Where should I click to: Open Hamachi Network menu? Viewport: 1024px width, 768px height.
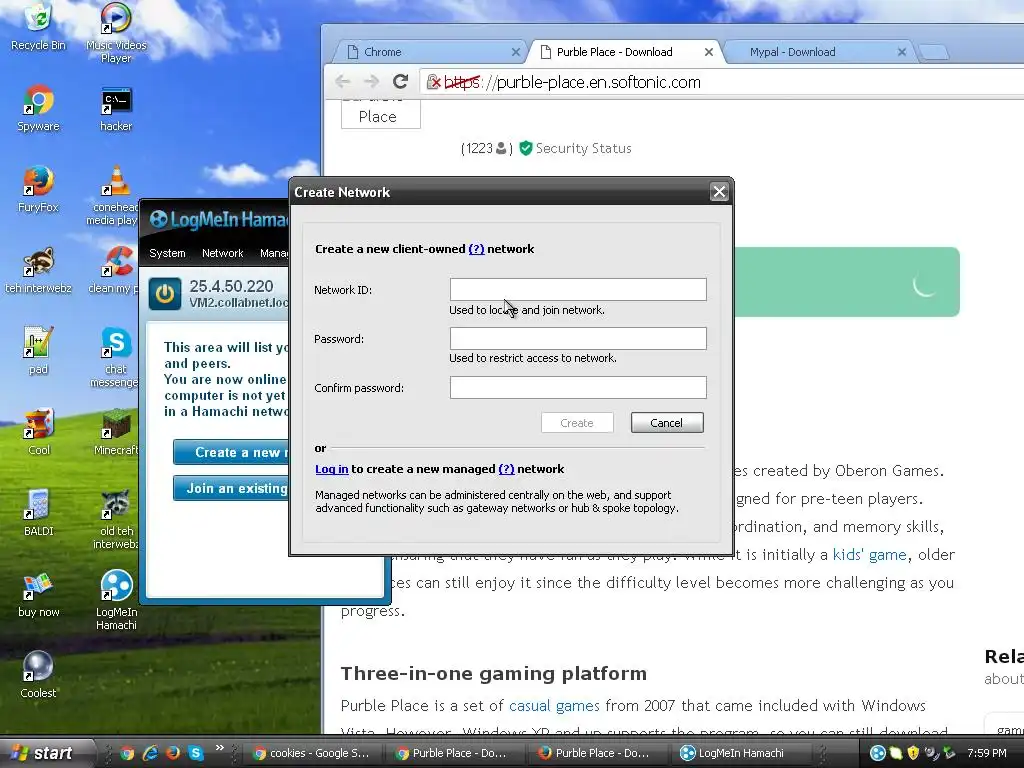point(222,253)
